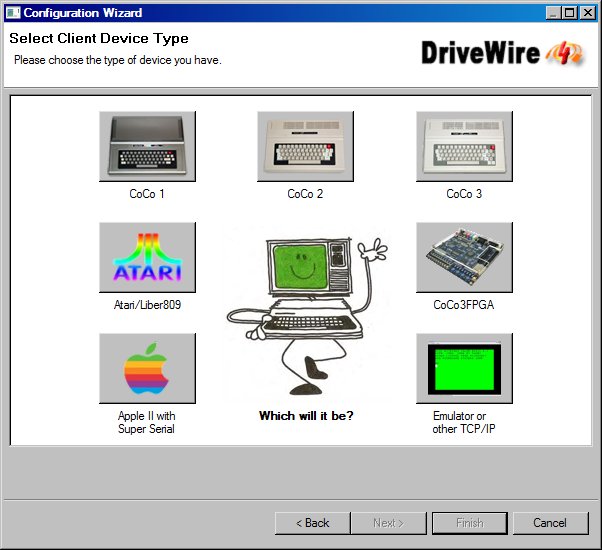Close the Configuration Wizard window
602x550 pixels.
[x=588, y=13]
